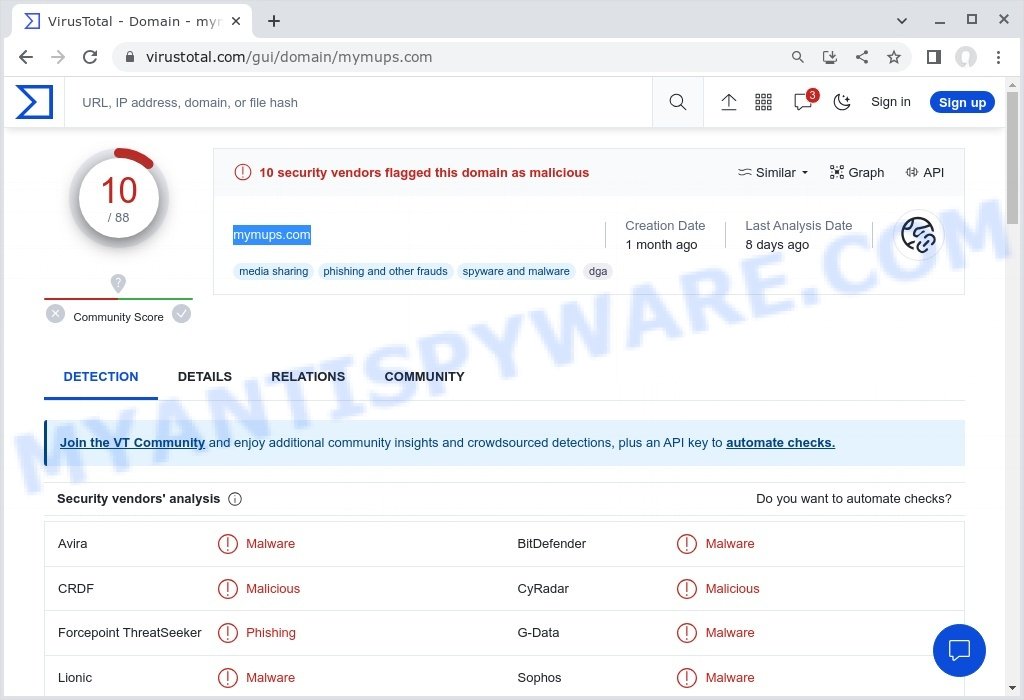Click the BitDefender Malware alert icon
Viewport: 1024px width, 700px height.
tap(687, 543)
